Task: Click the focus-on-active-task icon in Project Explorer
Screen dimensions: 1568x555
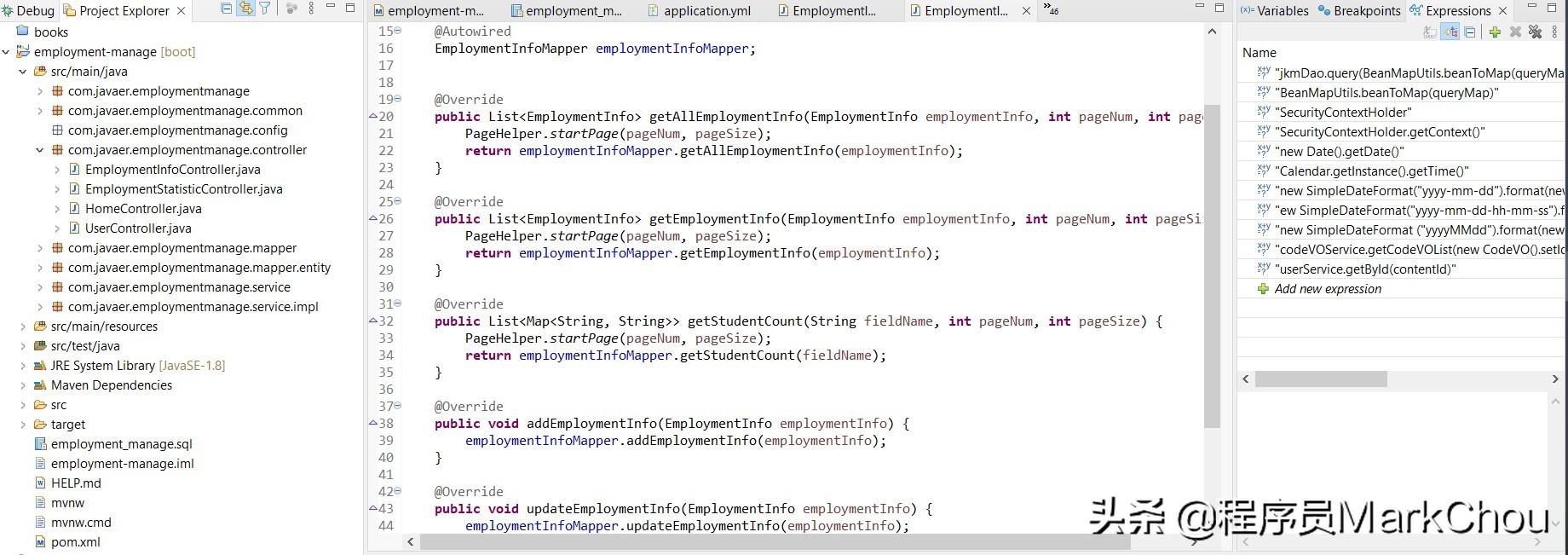Action: [x=291, y=9]
